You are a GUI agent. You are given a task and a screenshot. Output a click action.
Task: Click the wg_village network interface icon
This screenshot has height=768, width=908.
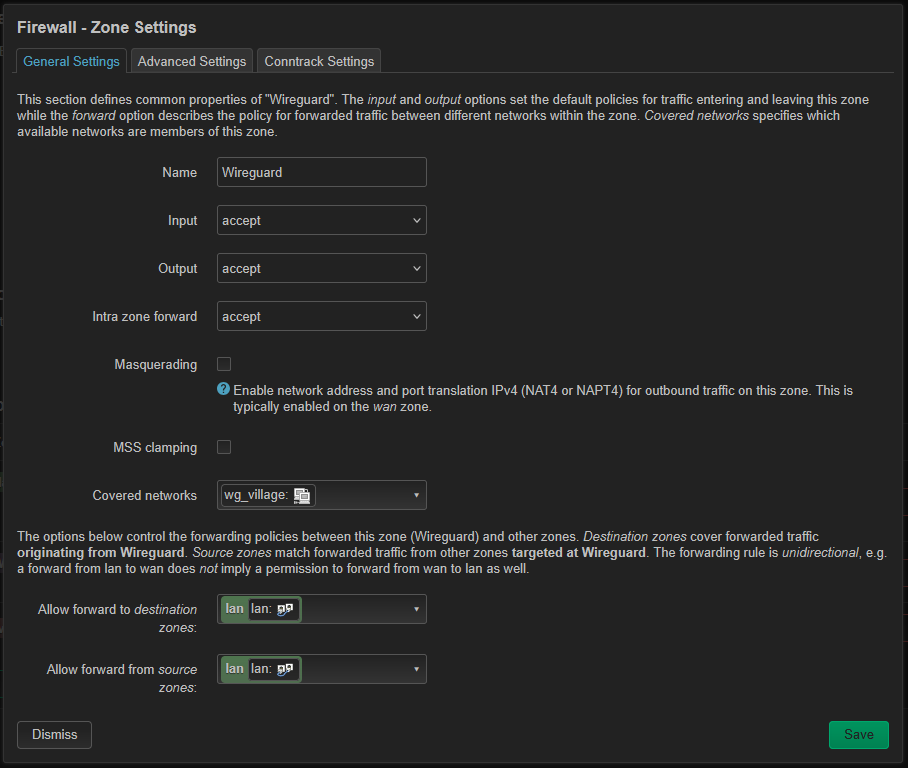302,495
